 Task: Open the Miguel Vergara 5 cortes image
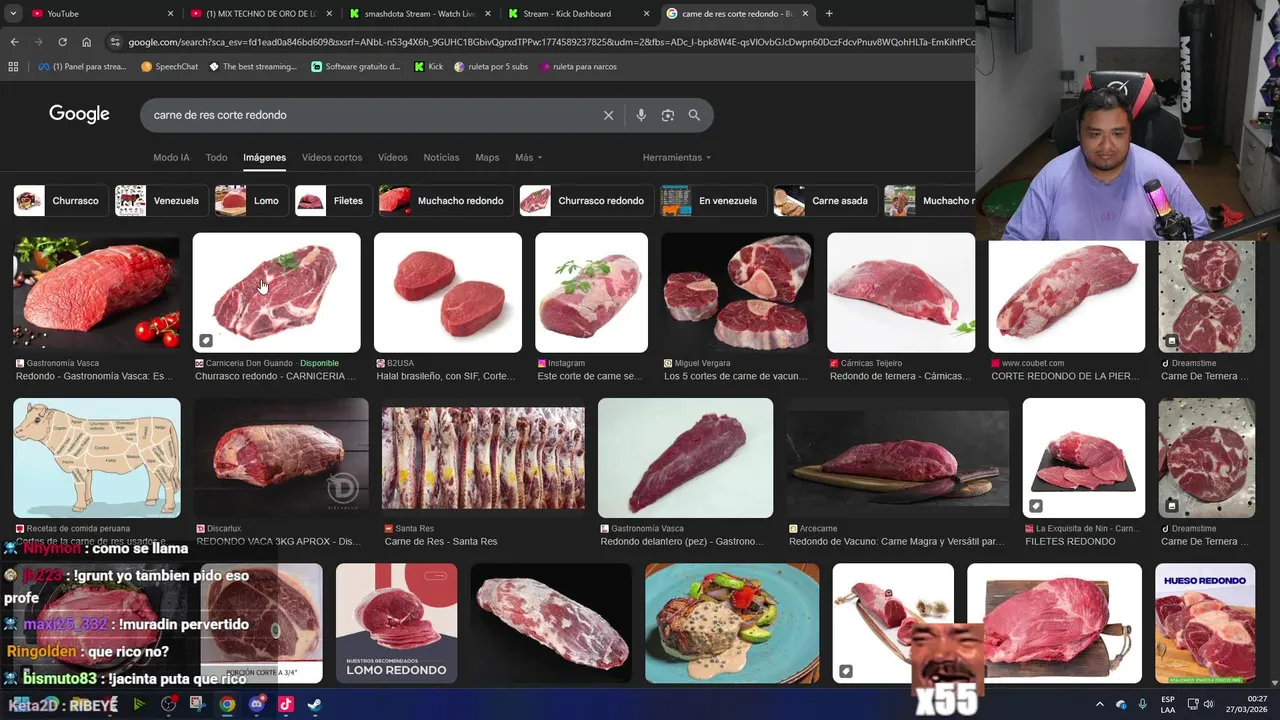click(737, 293)
